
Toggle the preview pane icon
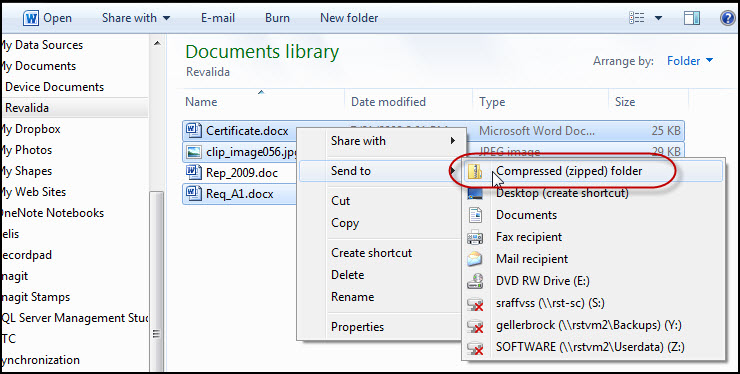(692, 18)
